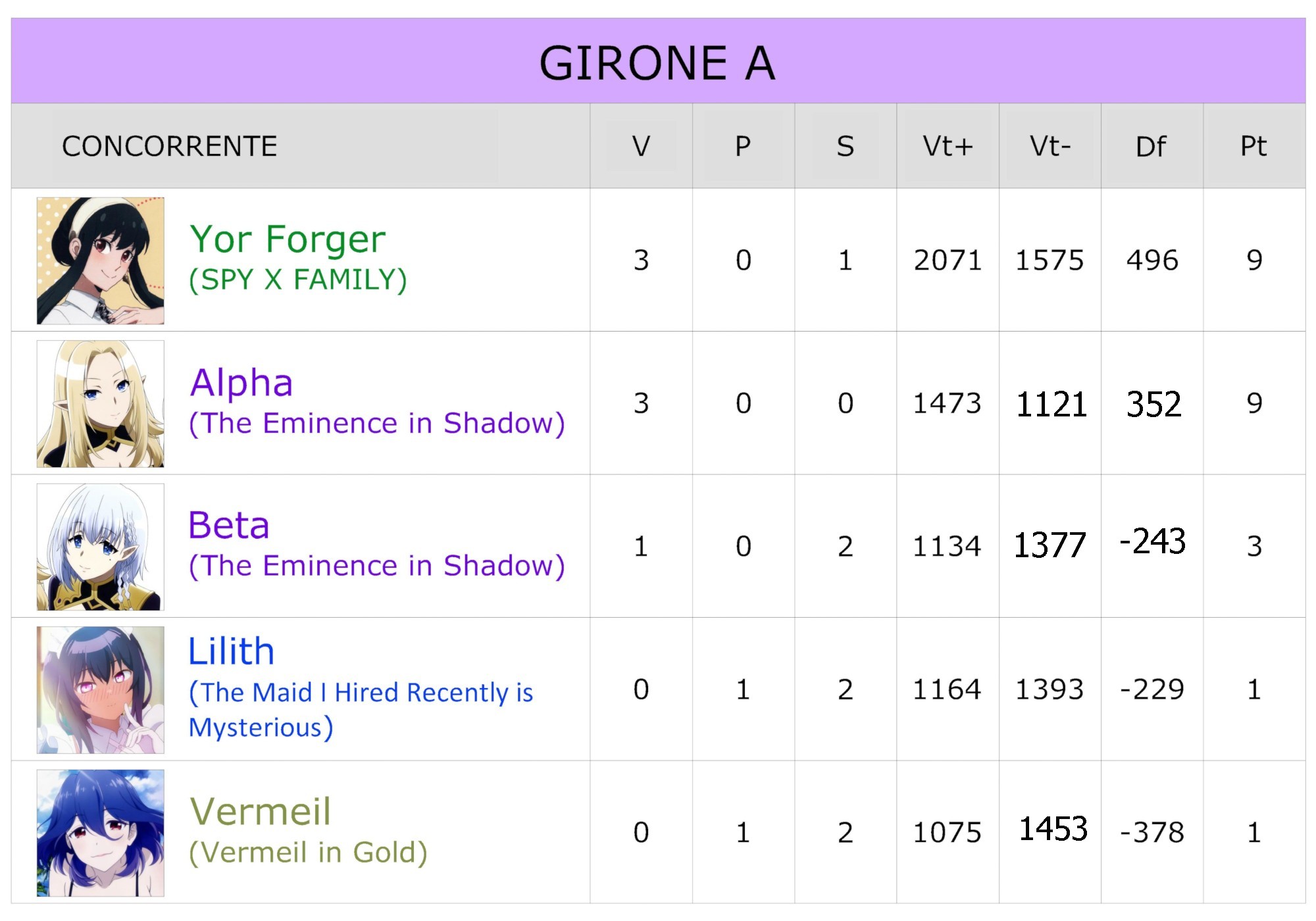Click the Vt+ column header

coord(948,146)
